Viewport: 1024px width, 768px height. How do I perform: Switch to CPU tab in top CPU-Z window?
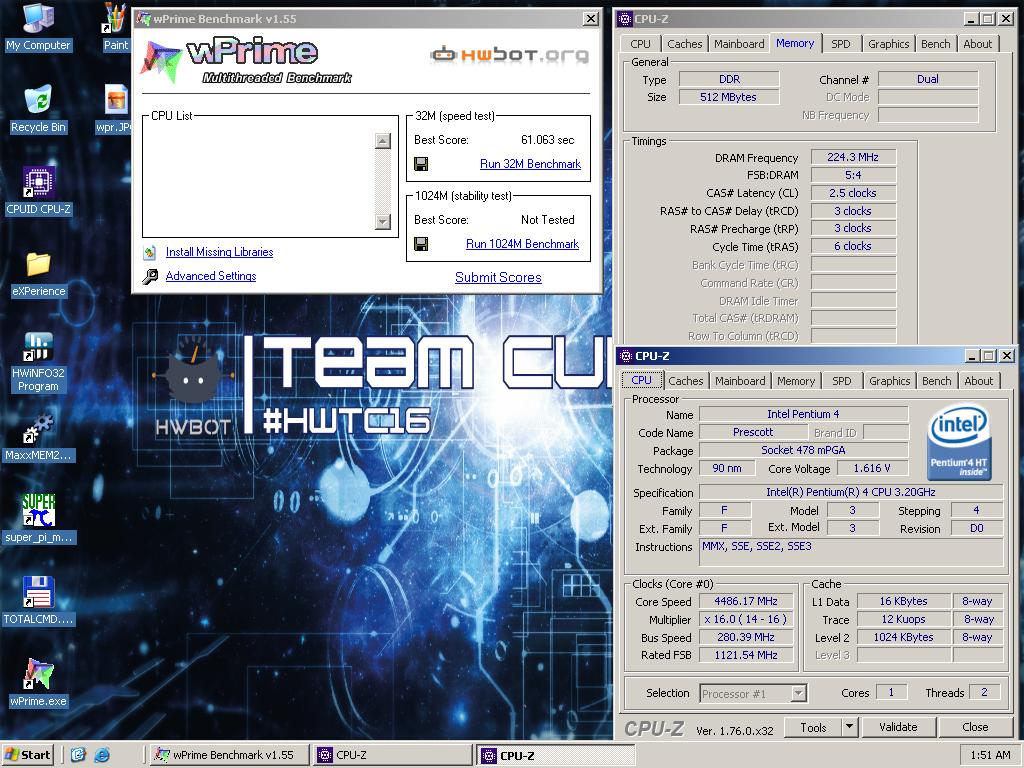point(641,44)
